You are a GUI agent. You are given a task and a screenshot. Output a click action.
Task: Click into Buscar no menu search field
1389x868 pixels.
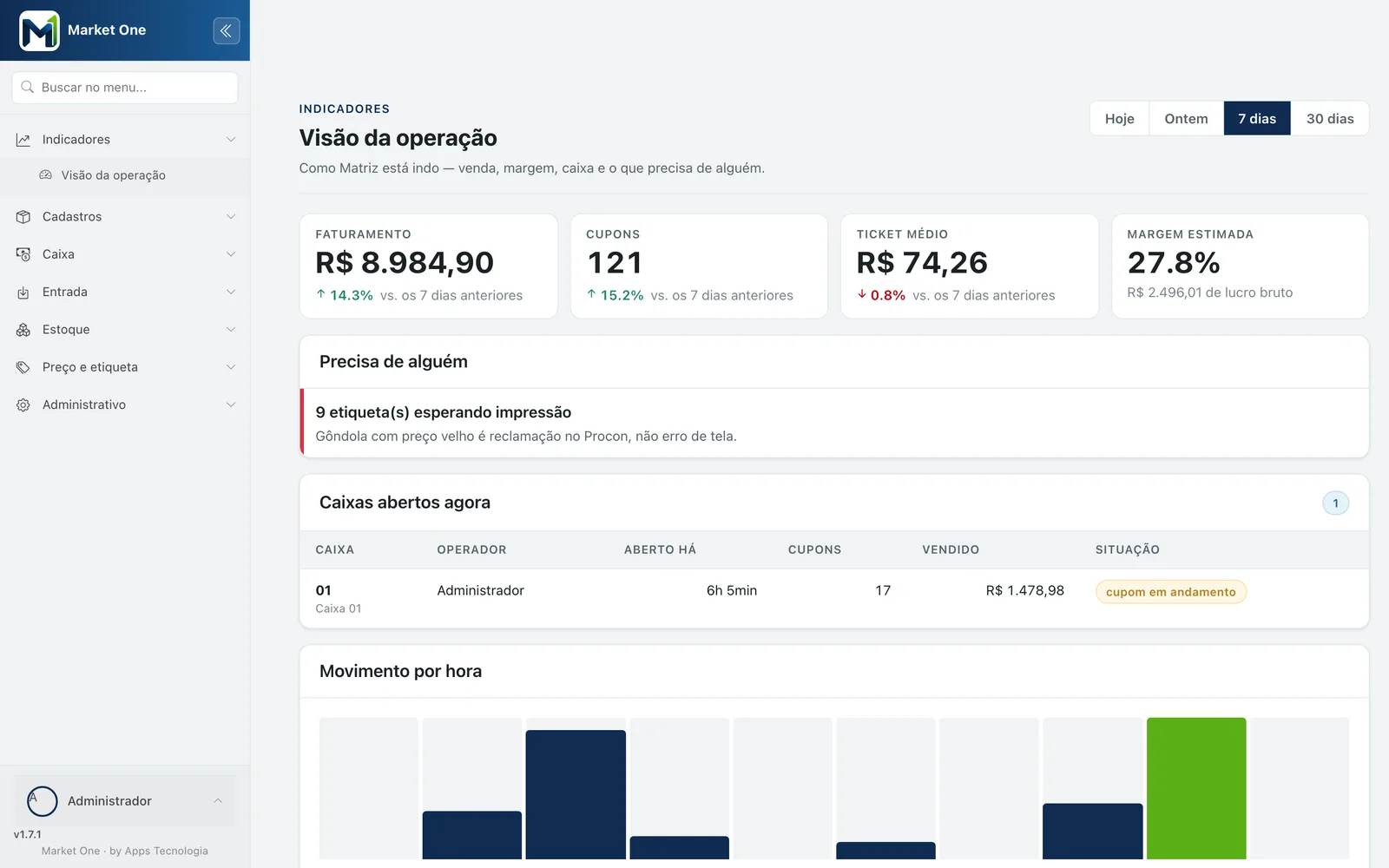click(x=125, y=88)
